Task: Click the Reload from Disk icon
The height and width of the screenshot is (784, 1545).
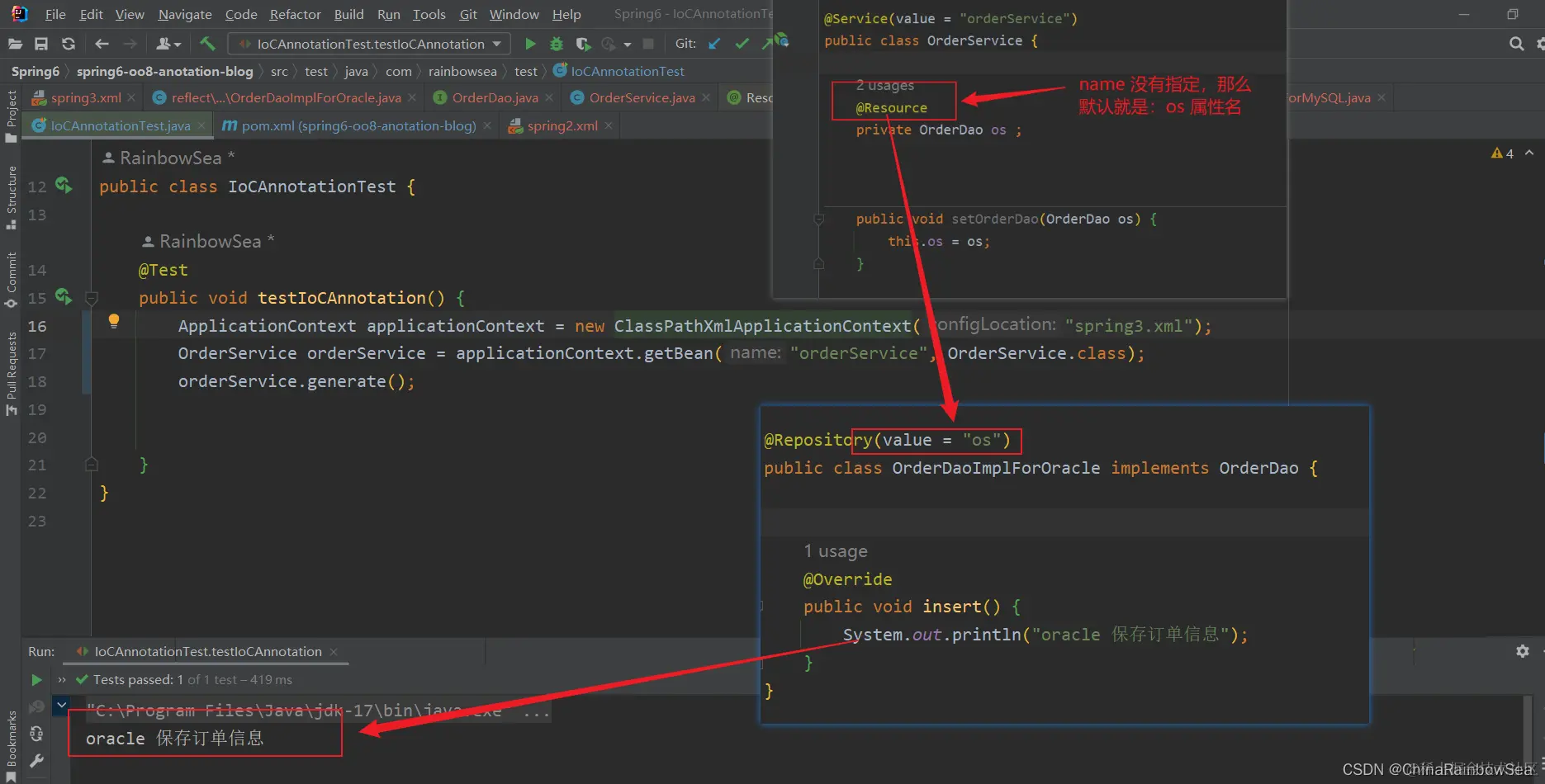Action: [69, 44]
